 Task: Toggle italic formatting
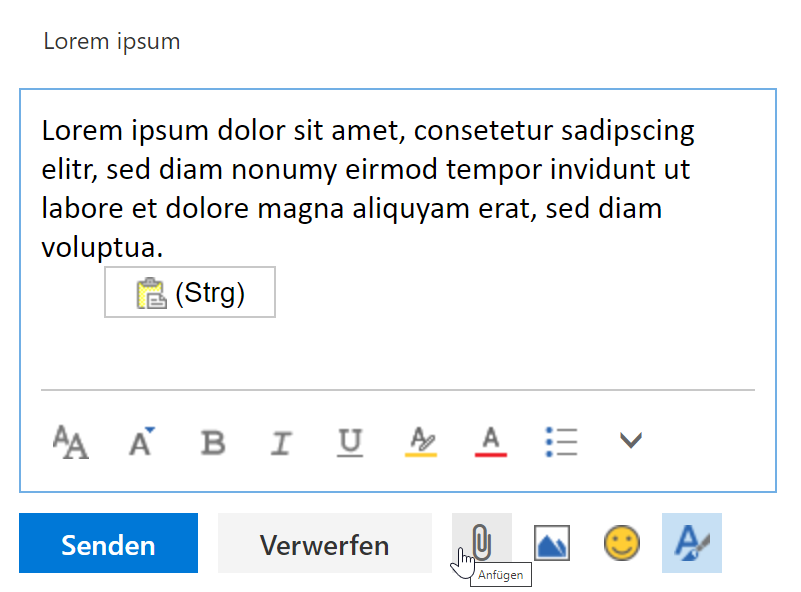point(280,442)
